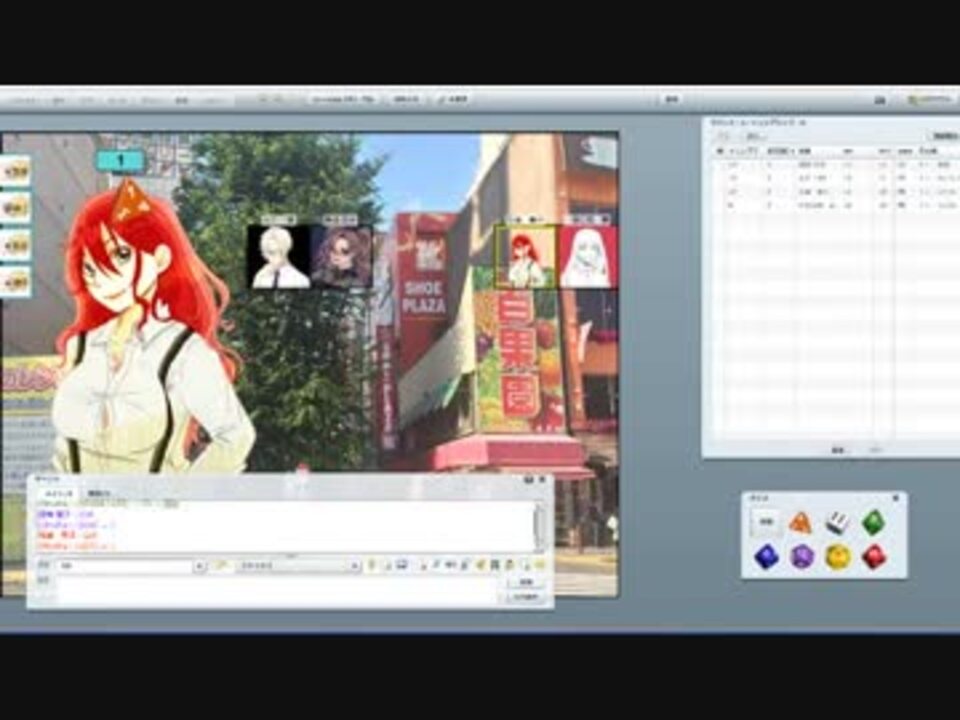Roll the blue ten-sided die in dice panel
Image resolution: width=960 pixels, height=720 pixels.
coord(766,557)
